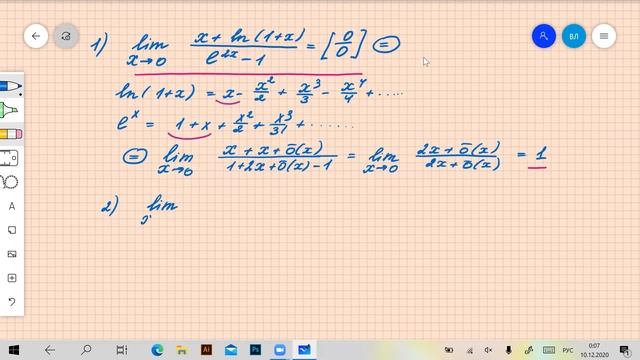Toggle the ruler tool

tap(9, 158)
